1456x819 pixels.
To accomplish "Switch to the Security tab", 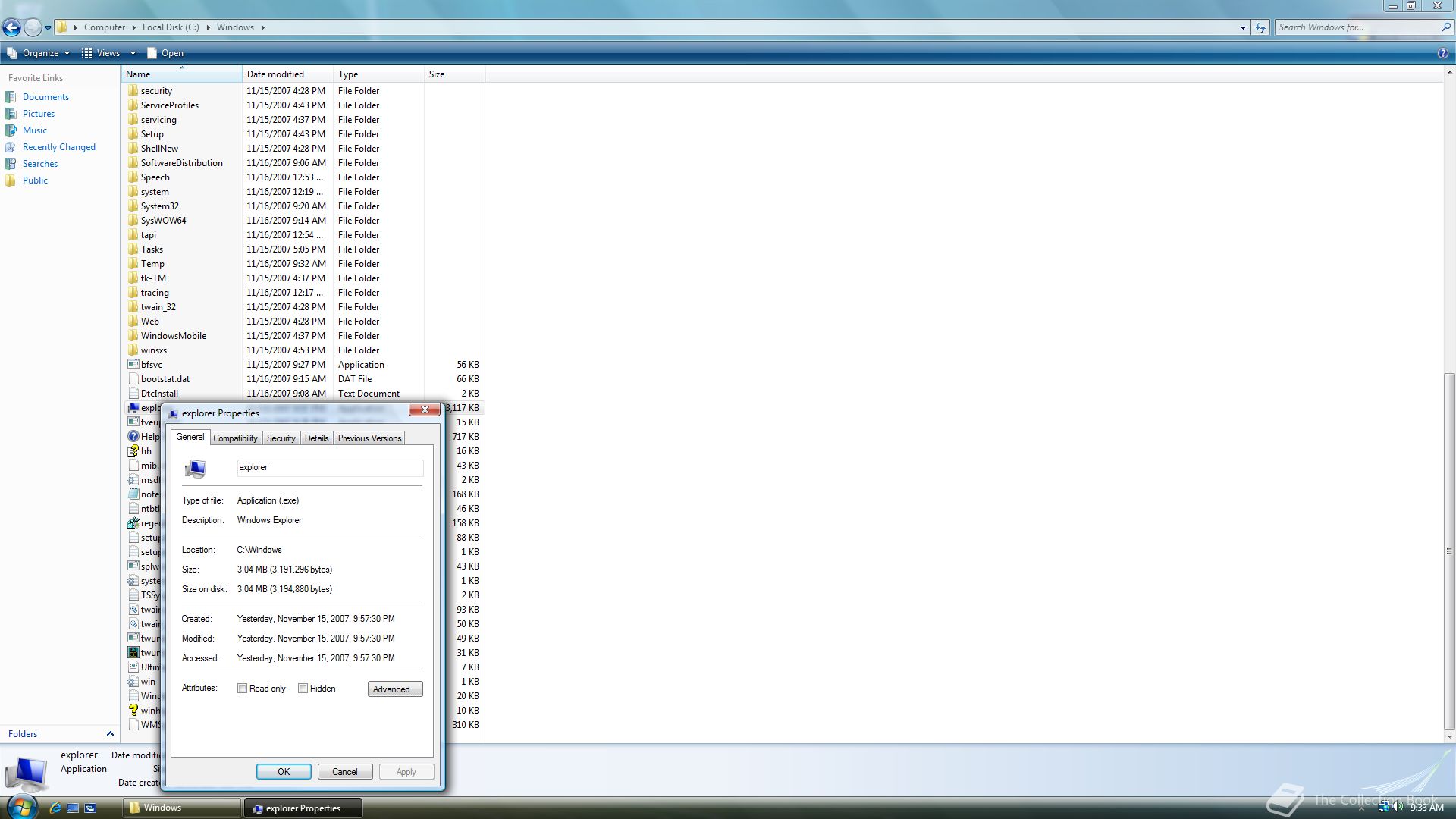I will pos(281,438).
